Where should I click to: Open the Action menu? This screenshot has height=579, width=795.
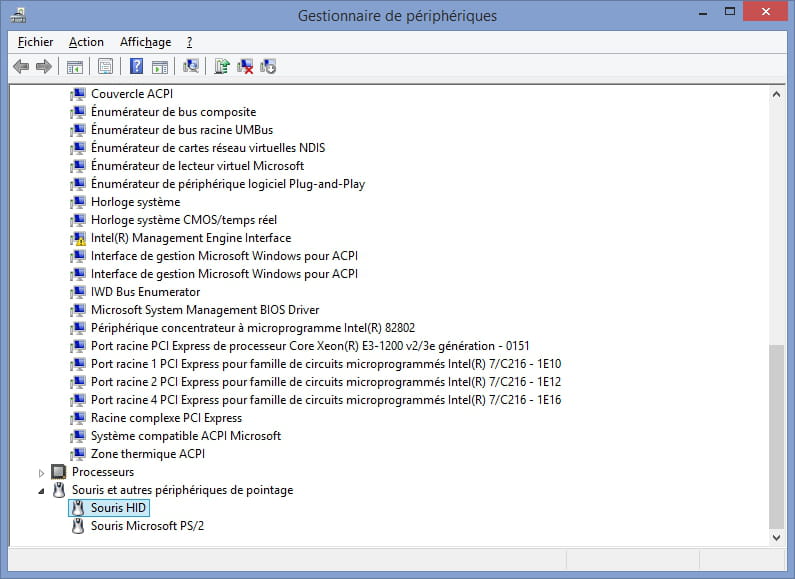pos(86,42)
